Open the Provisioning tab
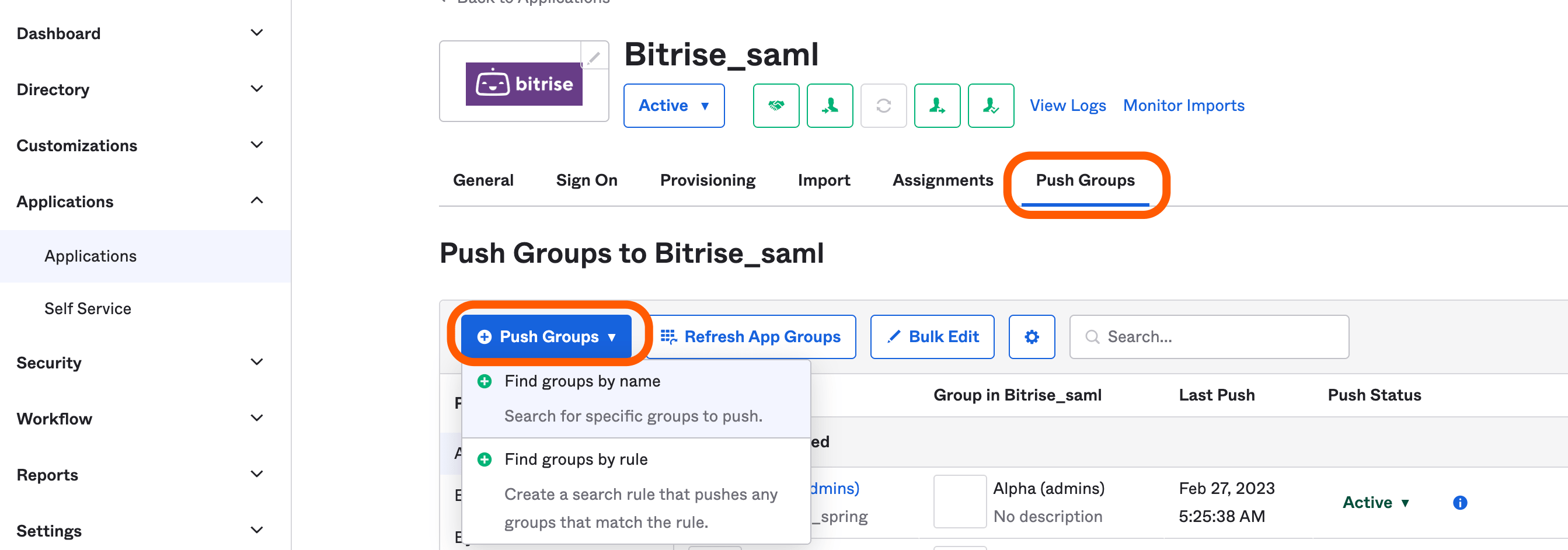1568x550 pixels. pos(708,180)
